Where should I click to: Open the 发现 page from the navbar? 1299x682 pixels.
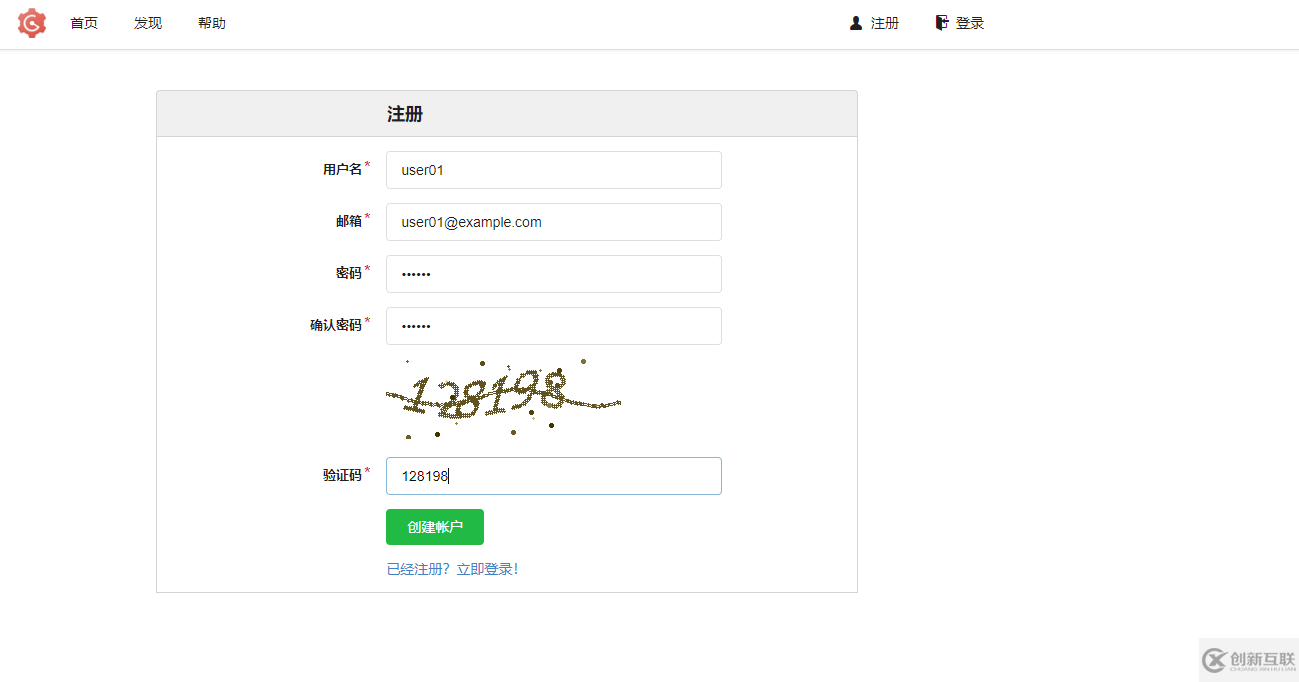coord(147,22)
